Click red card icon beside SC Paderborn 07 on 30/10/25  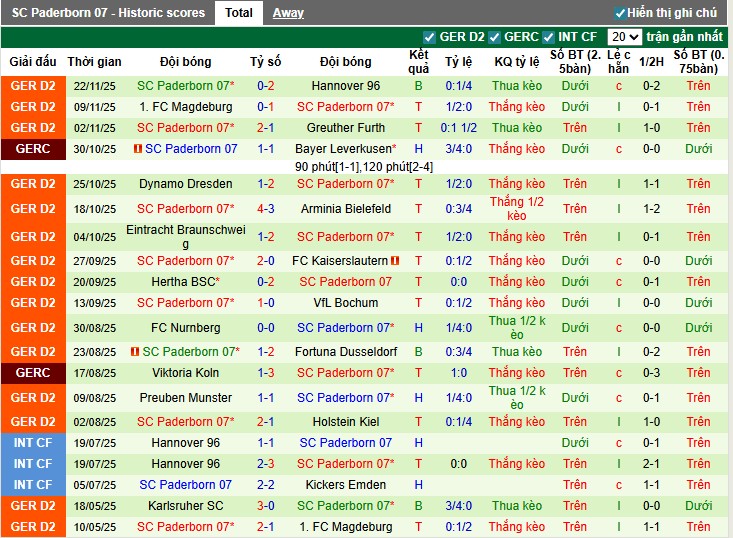coord(137,149)
